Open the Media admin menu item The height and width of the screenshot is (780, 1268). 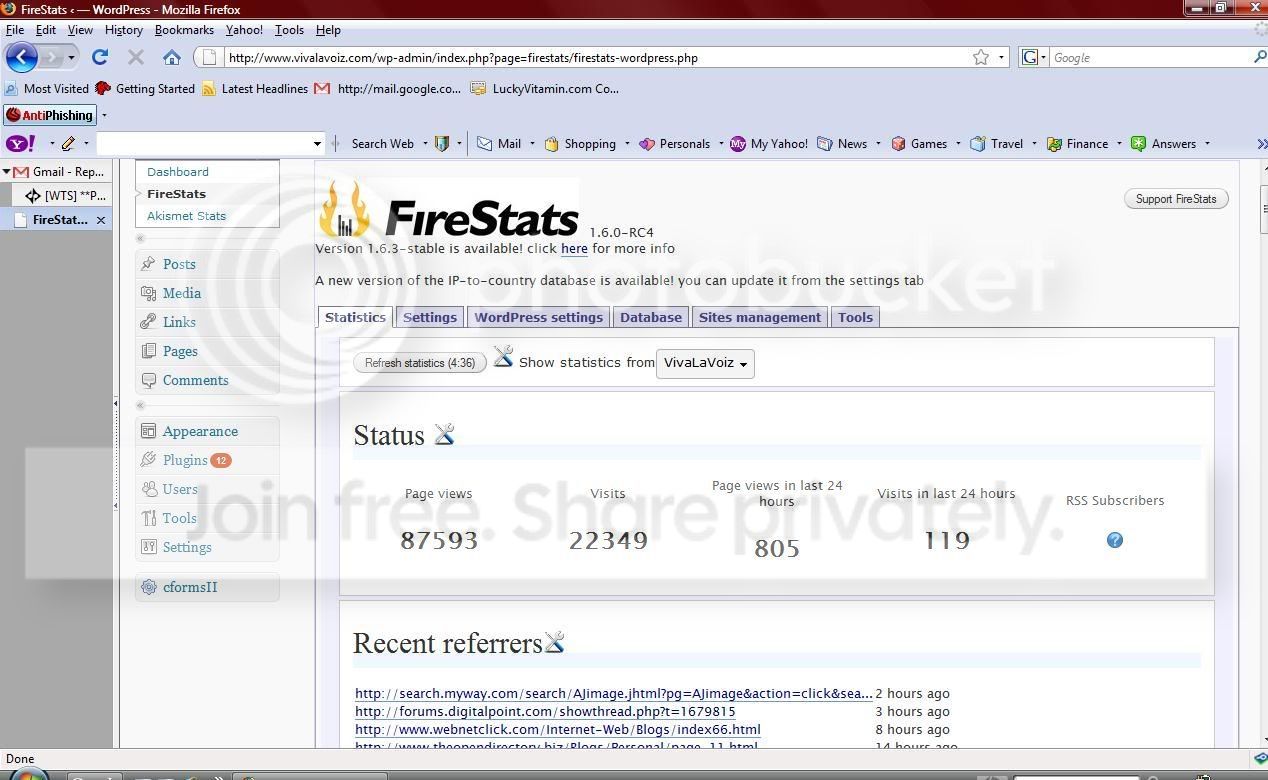(182, 293)
